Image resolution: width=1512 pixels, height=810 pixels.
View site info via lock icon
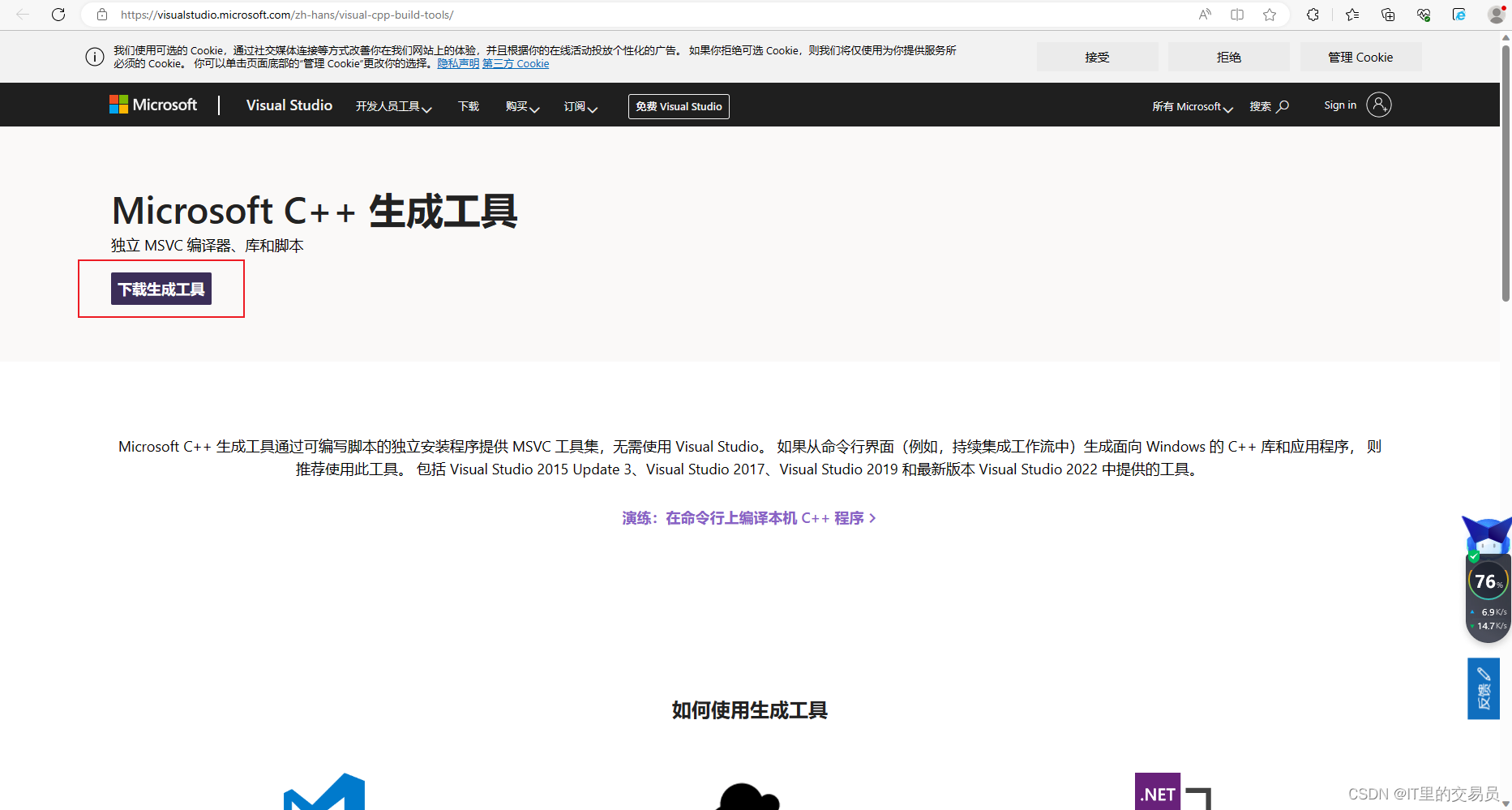click(102, 15)
